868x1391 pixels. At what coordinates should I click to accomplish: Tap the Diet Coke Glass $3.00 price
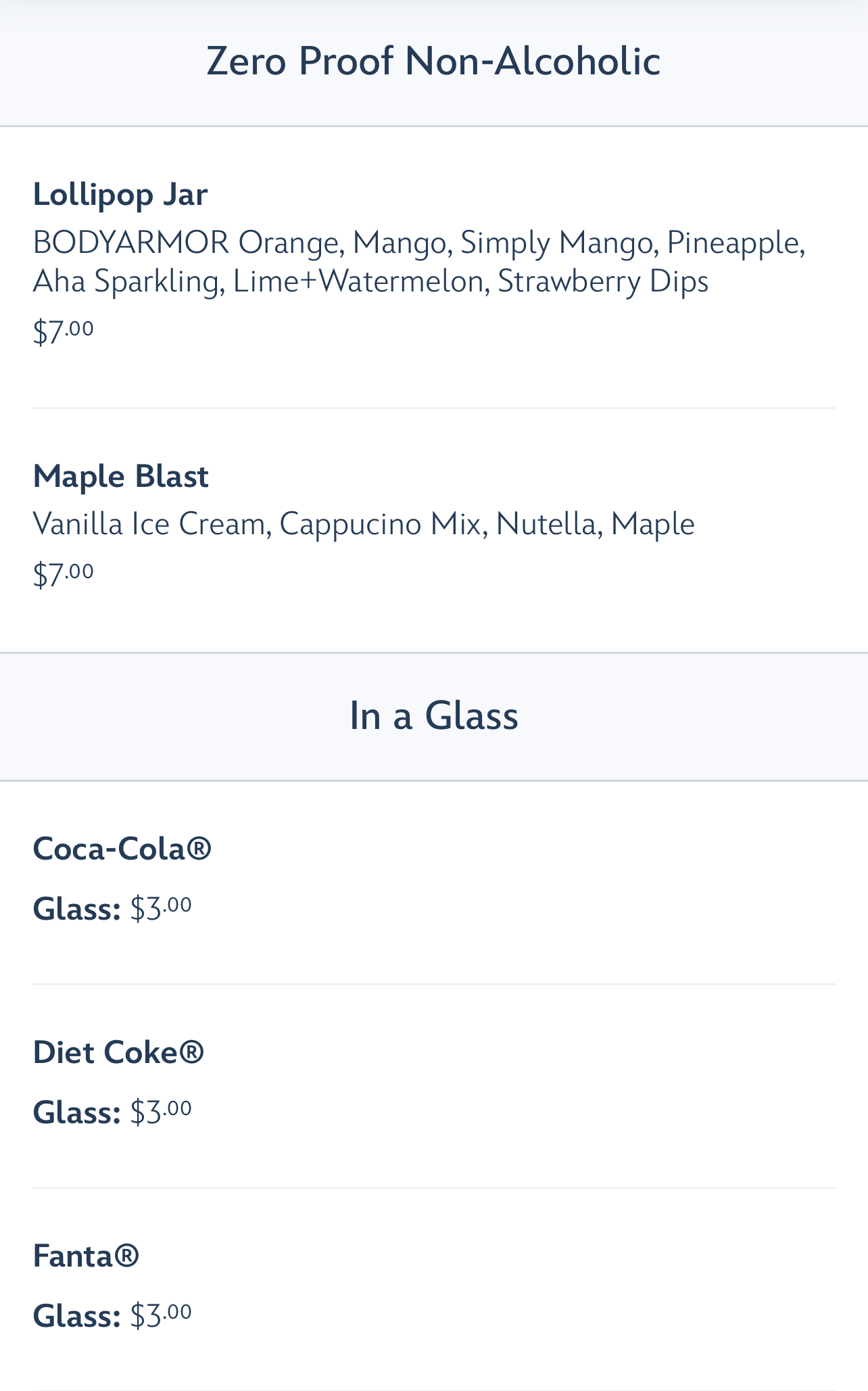point(161,1111)
